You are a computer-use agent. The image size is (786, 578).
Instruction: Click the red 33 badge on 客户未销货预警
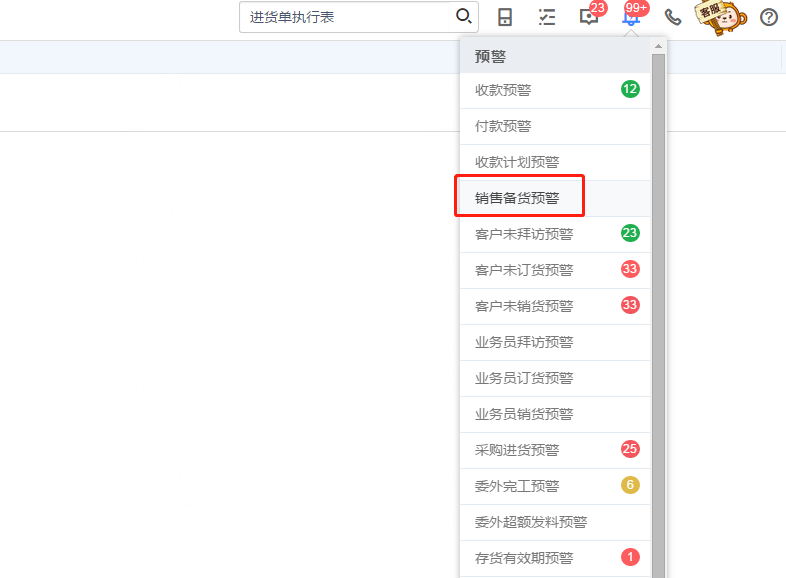click(630, 305)
